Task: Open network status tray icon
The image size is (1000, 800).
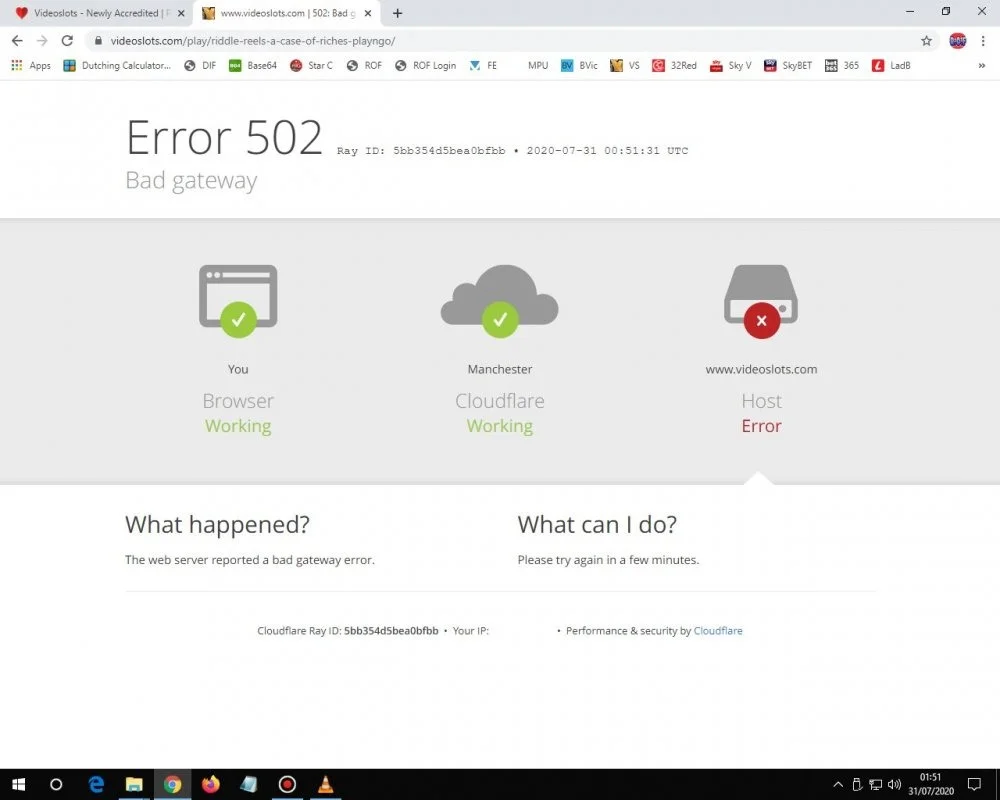Action: [876, 784]
